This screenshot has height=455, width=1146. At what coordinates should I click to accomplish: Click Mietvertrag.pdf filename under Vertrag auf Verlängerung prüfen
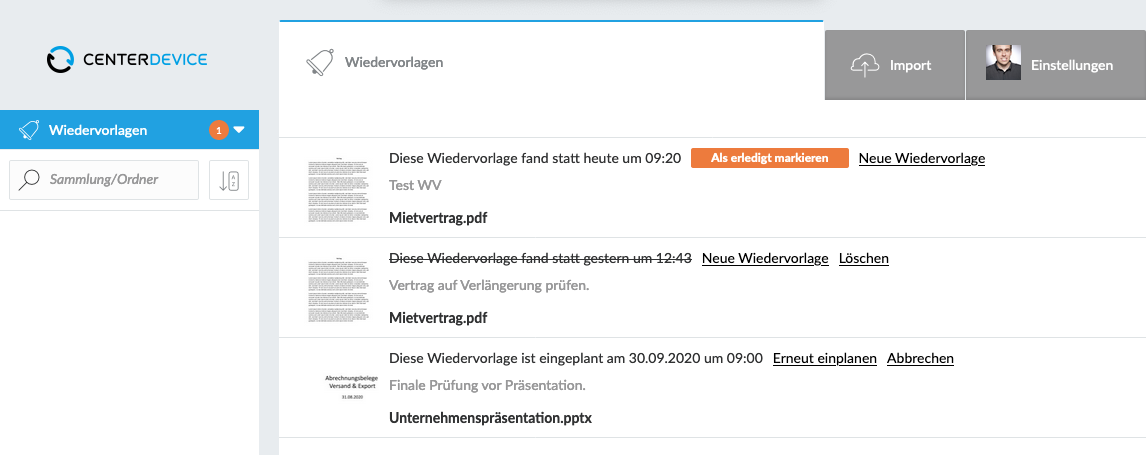[x=438, y=318]
